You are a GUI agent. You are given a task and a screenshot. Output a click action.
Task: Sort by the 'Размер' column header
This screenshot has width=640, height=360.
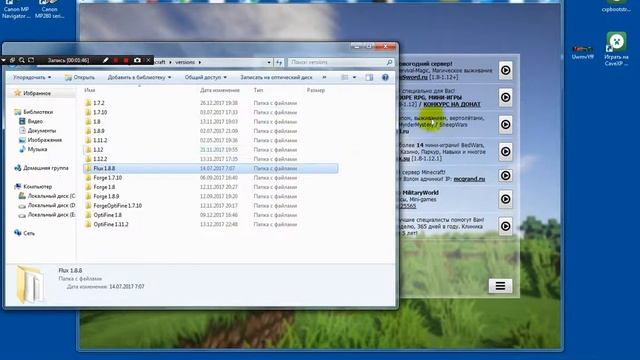coord(316,90)
